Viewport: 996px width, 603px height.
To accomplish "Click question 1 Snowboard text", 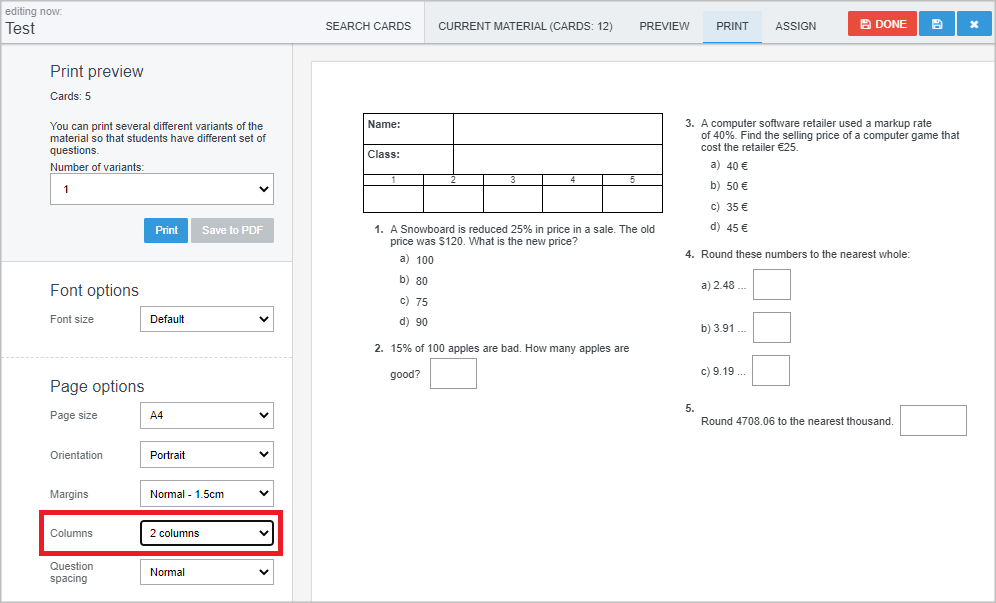I will (x=522, y=235).
